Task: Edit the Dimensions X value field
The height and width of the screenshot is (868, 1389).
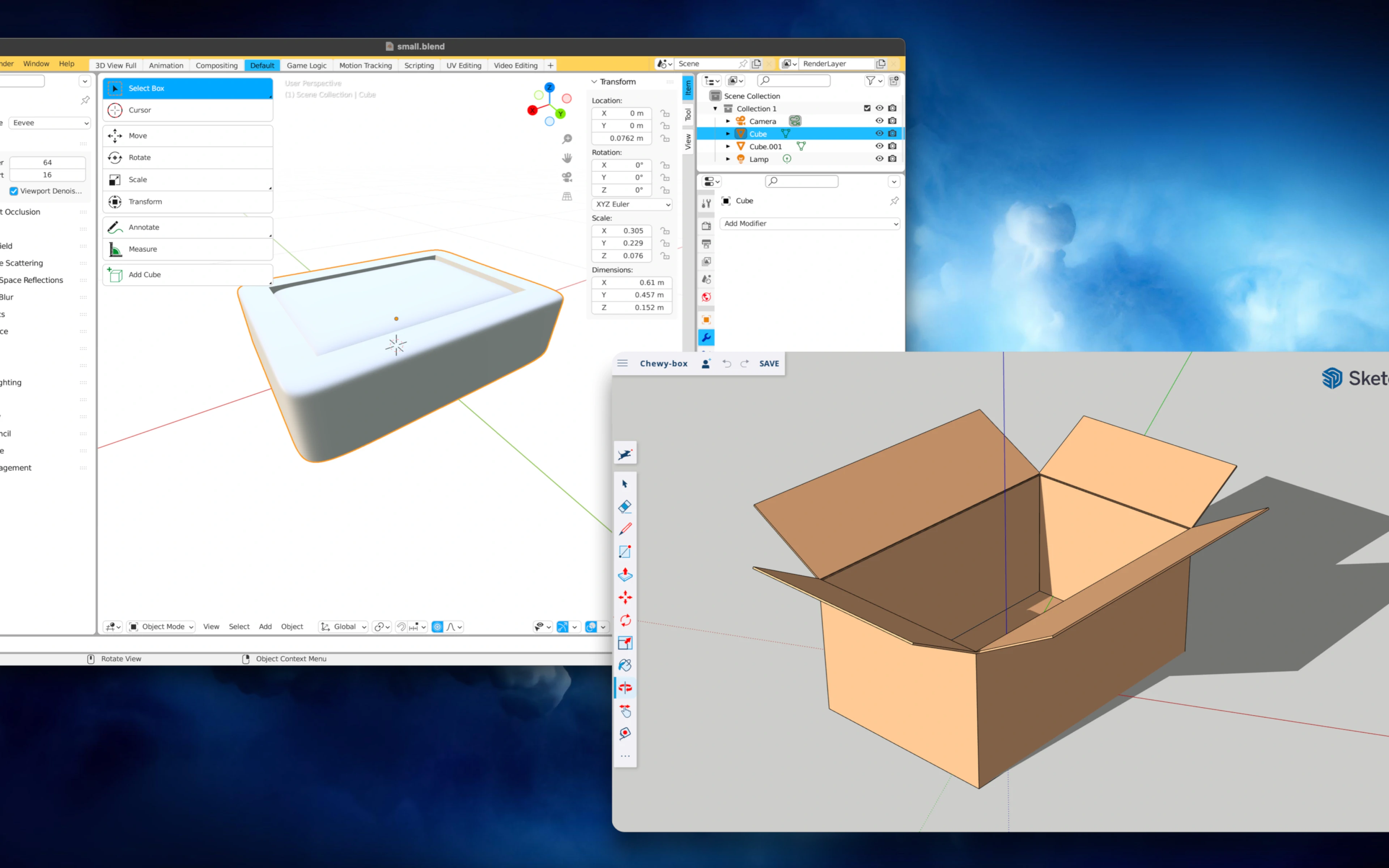Action: coord(631,282)
